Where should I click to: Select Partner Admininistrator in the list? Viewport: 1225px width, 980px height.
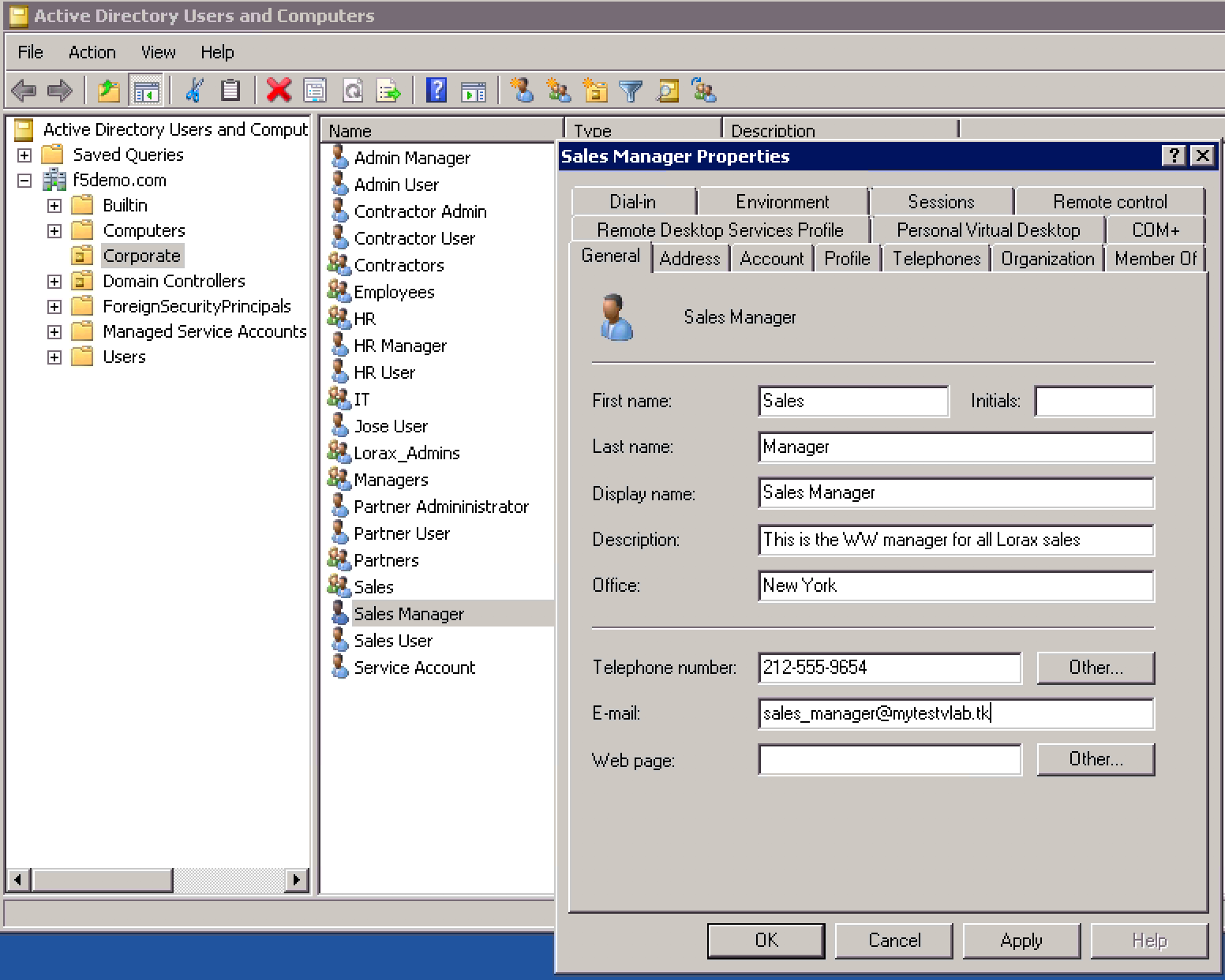(x=441, y=507)
